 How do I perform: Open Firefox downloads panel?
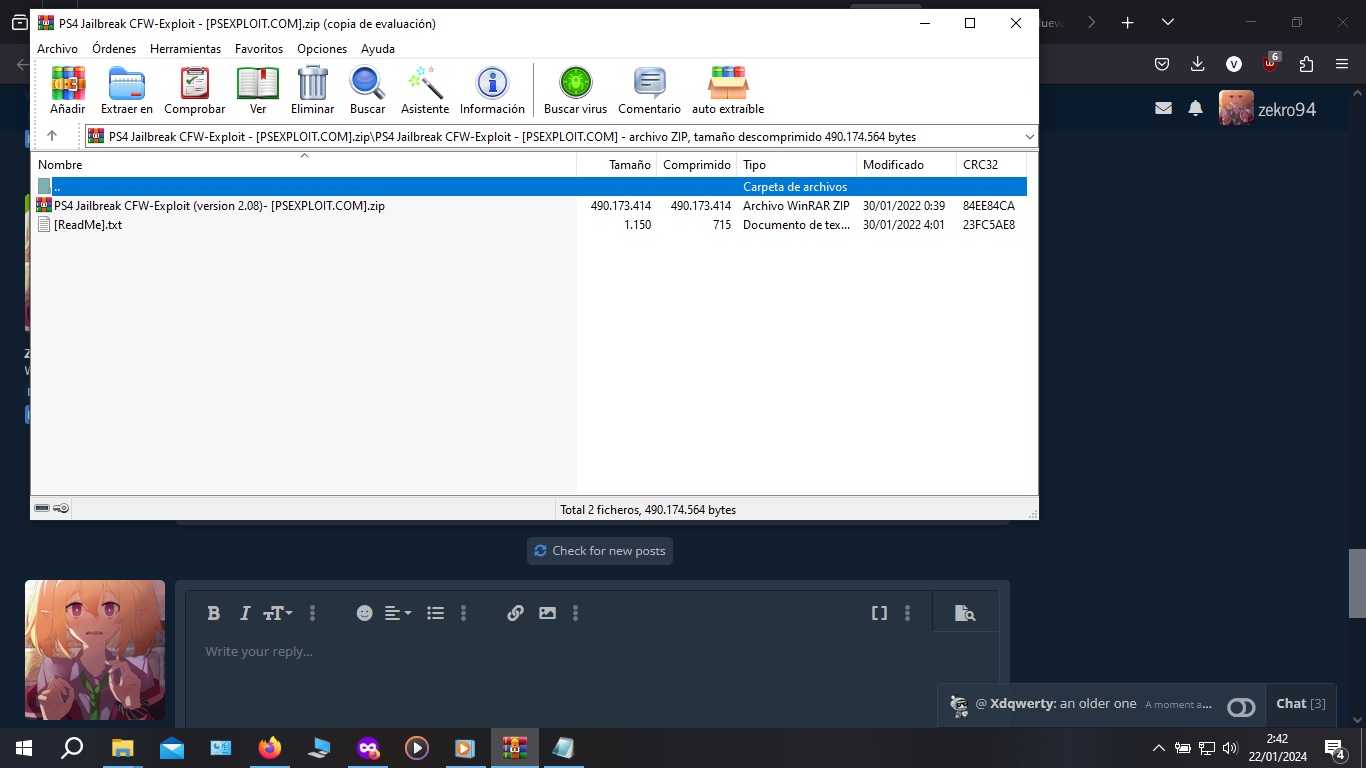(1198, 64)
